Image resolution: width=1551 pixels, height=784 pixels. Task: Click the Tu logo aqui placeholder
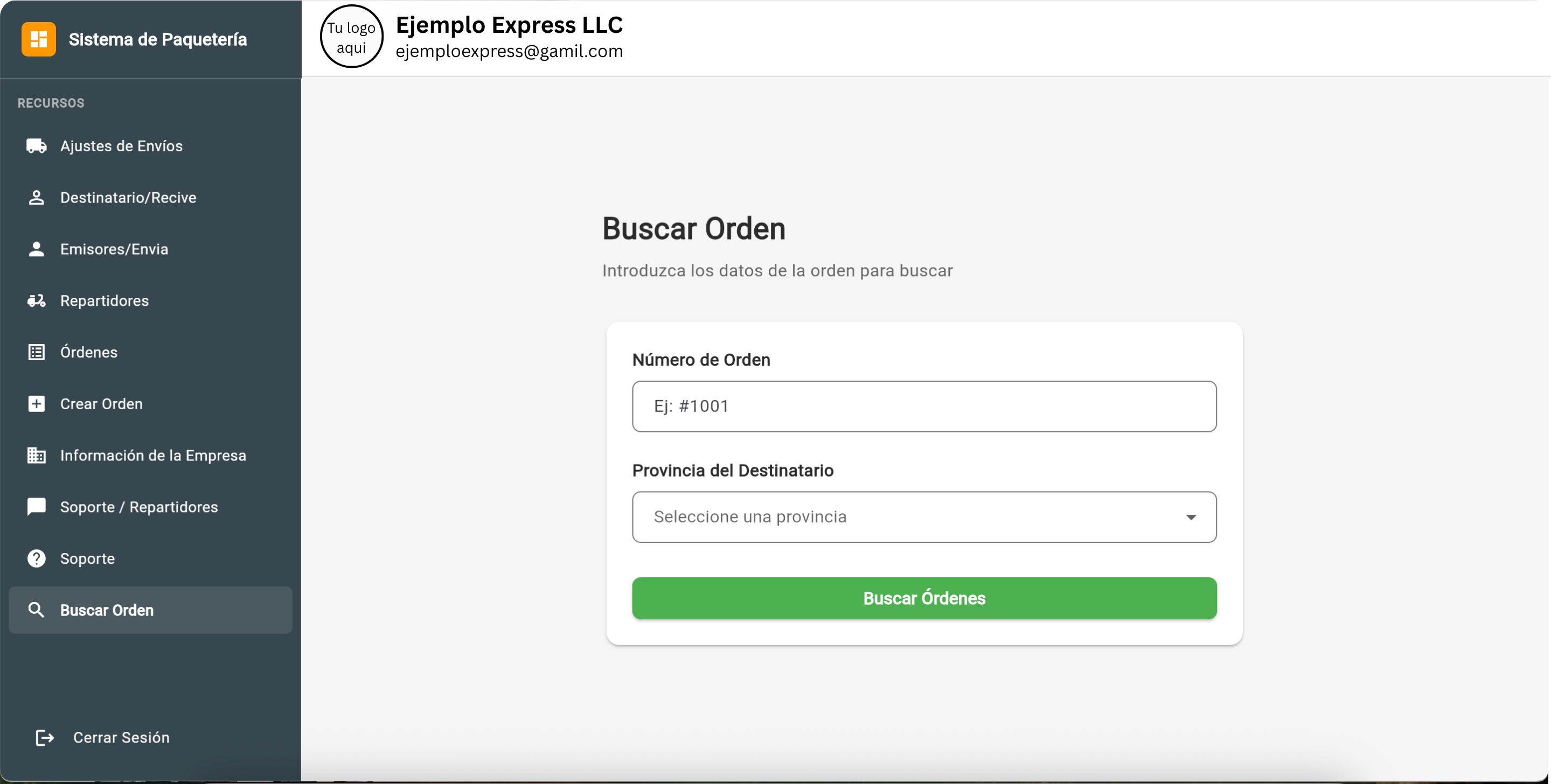(352, 37)
